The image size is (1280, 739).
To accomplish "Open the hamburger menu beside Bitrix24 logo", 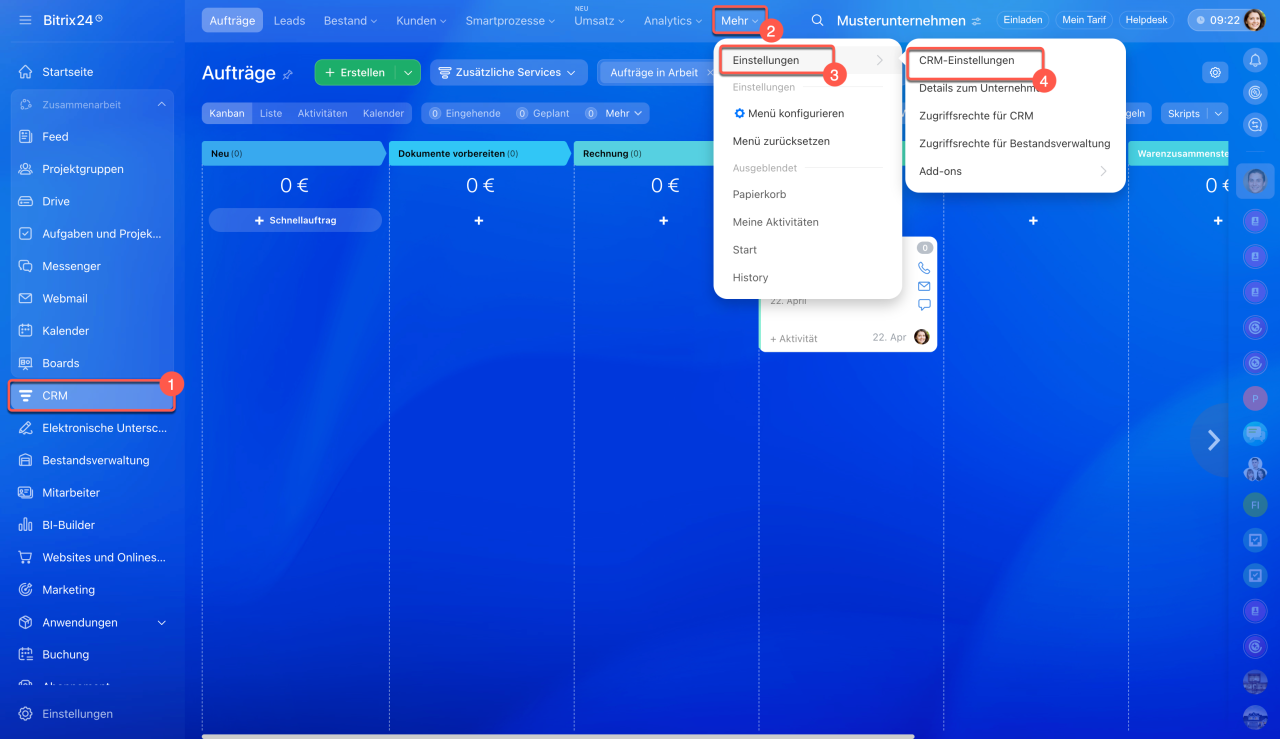I will pyautogui.click(x=25, y=20).
